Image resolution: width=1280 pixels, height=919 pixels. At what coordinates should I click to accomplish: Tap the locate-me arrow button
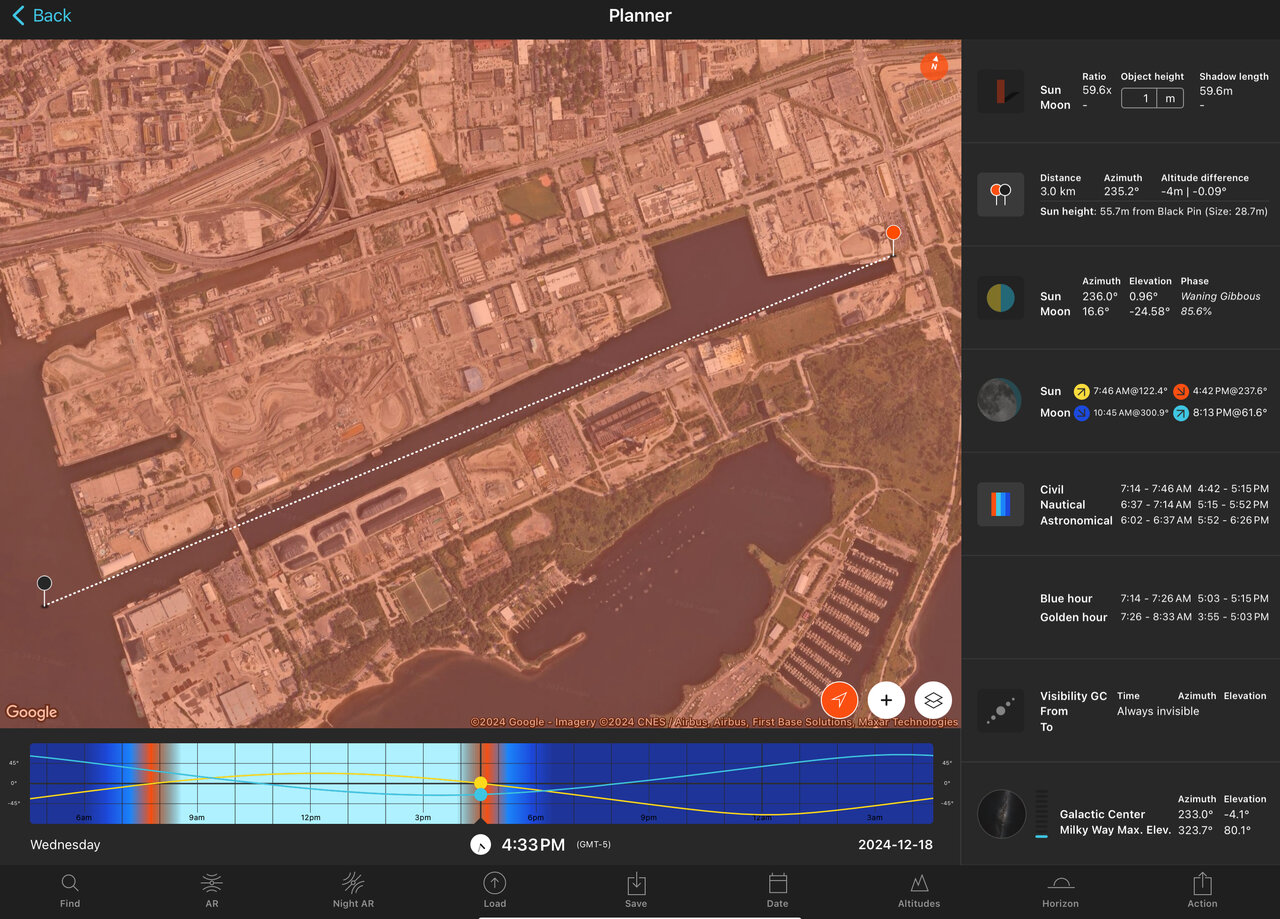pyautogui.click(x=840, y=700)
